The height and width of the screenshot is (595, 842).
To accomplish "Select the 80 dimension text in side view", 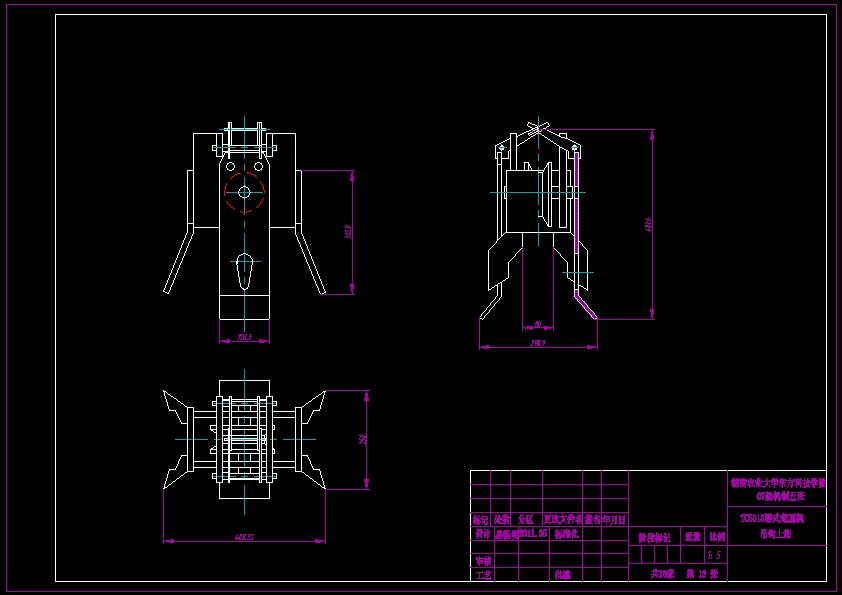I will point(538,324).
